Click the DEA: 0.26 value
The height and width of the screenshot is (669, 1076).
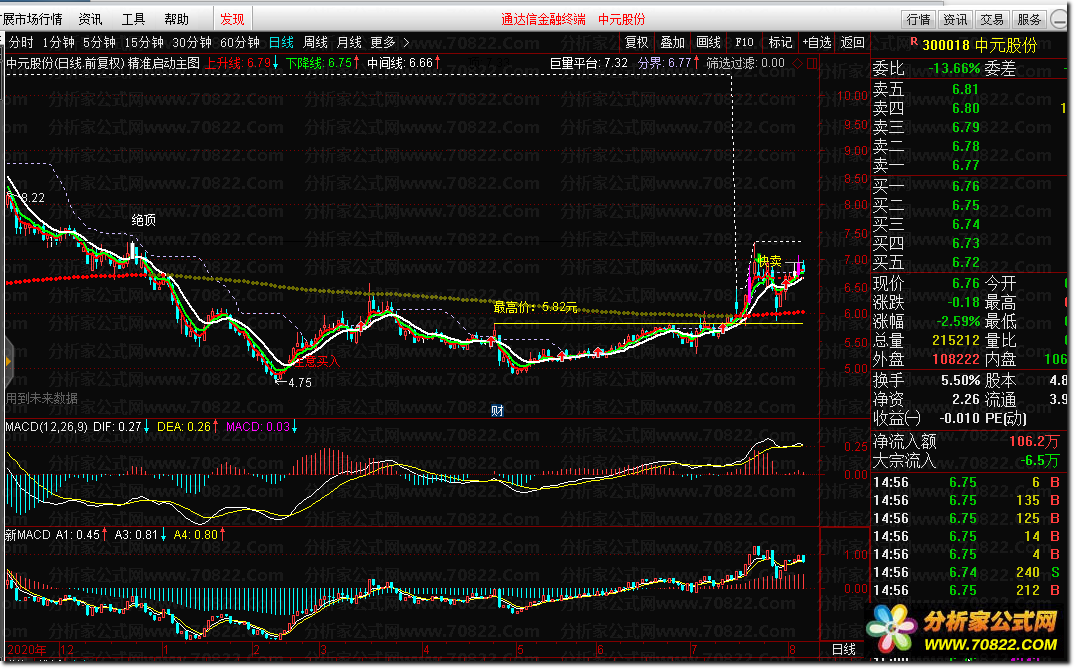click(x=187, y=427)
